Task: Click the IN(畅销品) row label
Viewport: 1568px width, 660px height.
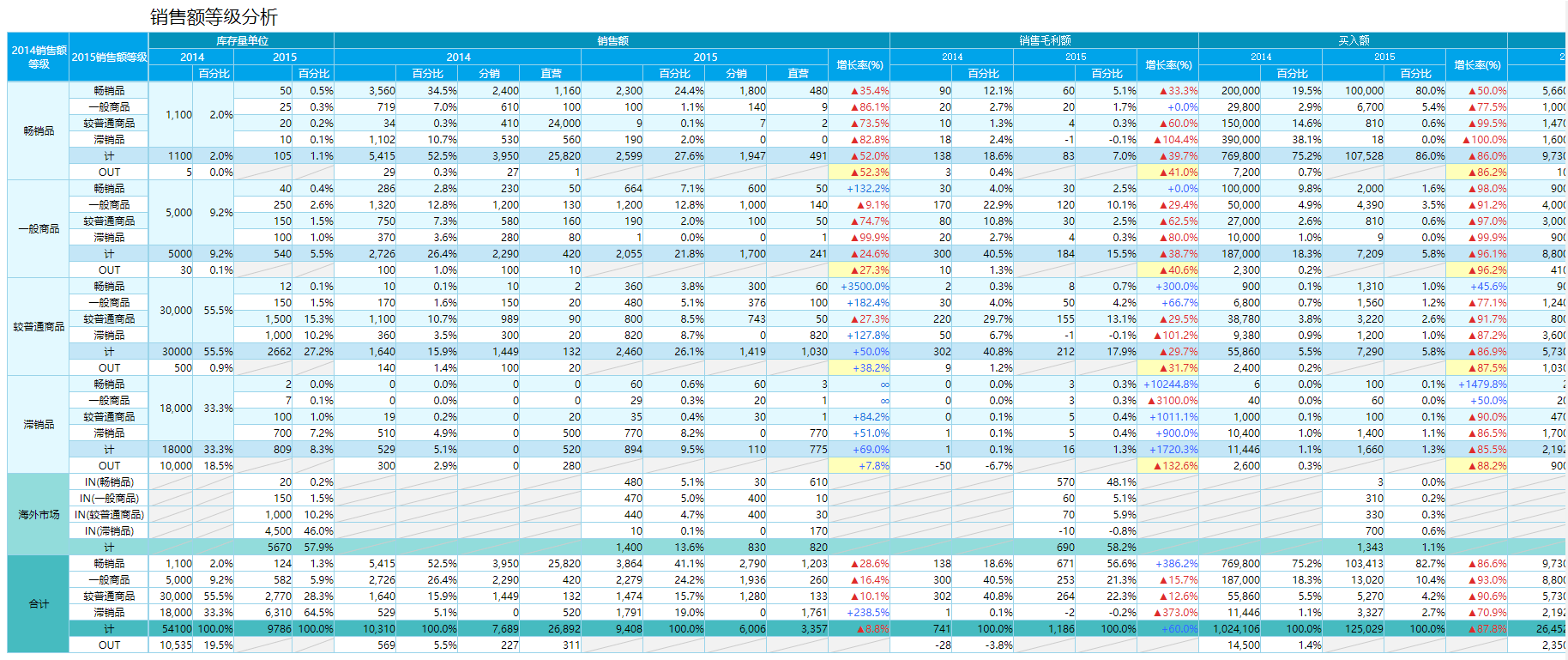Action: coord(109,482)
